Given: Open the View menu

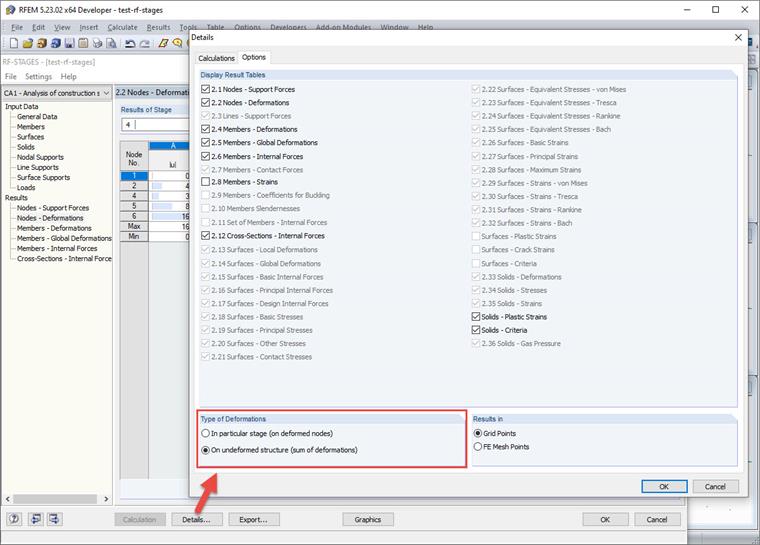Looking at the screenshot, I should point(62,28).
